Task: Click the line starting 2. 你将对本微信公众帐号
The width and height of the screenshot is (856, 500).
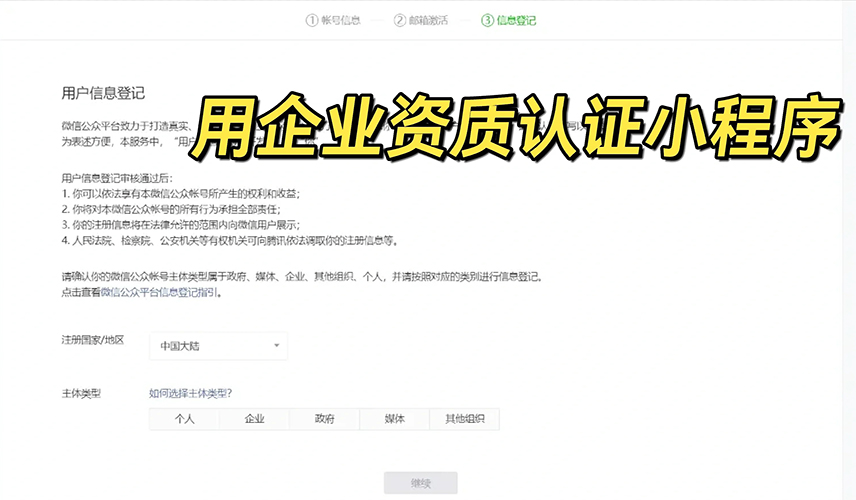Action: coord(171,209)
